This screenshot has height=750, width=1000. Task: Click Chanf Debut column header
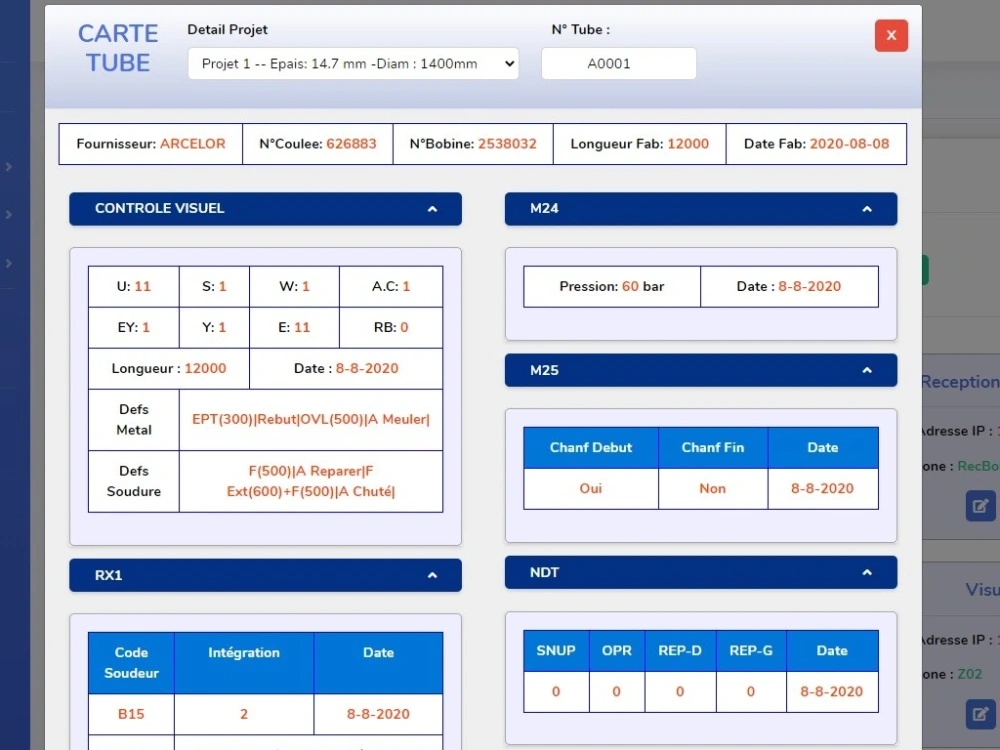coord(591,448)
